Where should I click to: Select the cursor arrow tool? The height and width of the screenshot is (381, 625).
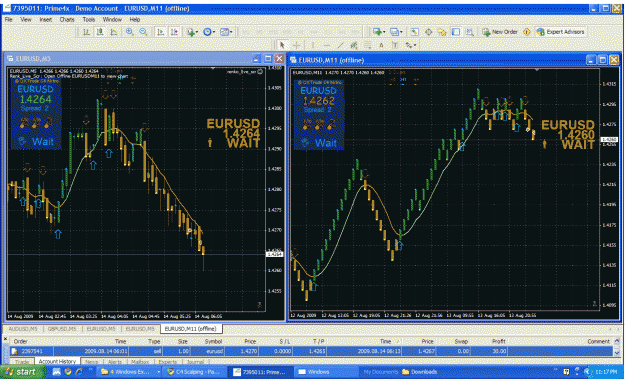point(282,45)
